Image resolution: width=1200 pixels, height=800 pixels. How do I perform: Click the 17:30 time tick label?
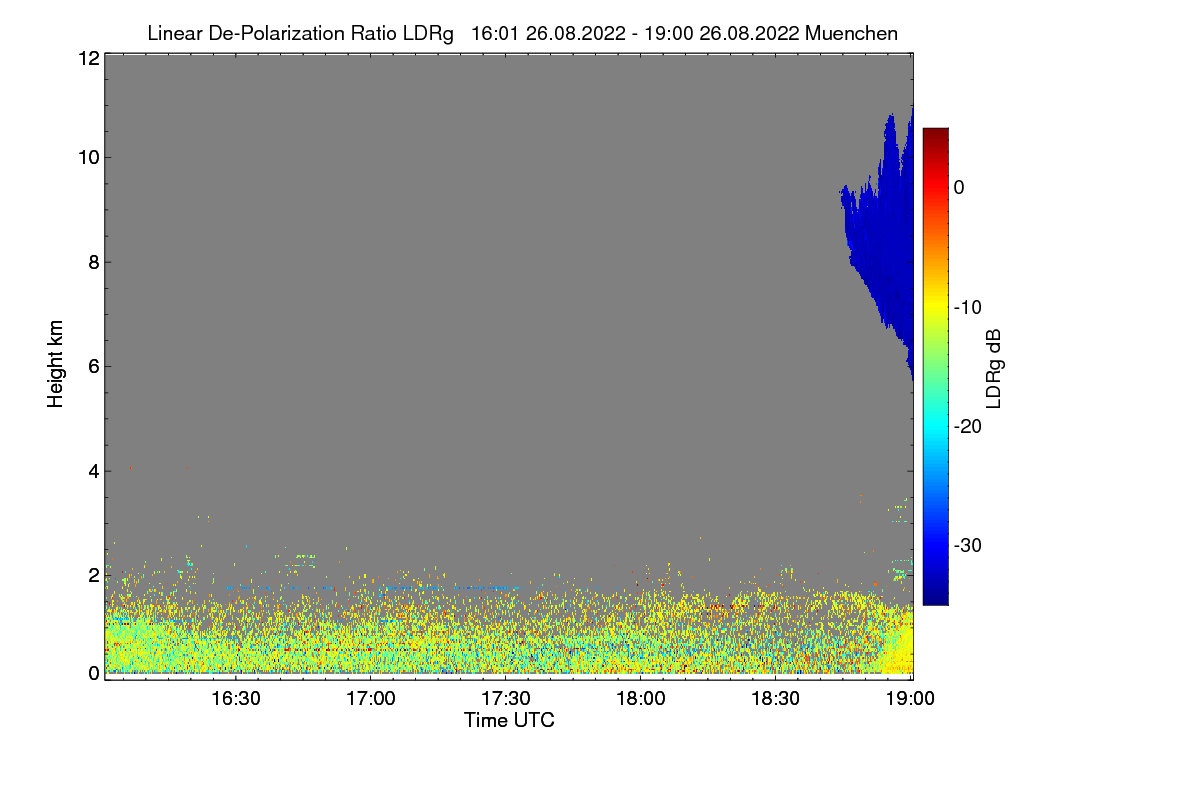506,698
